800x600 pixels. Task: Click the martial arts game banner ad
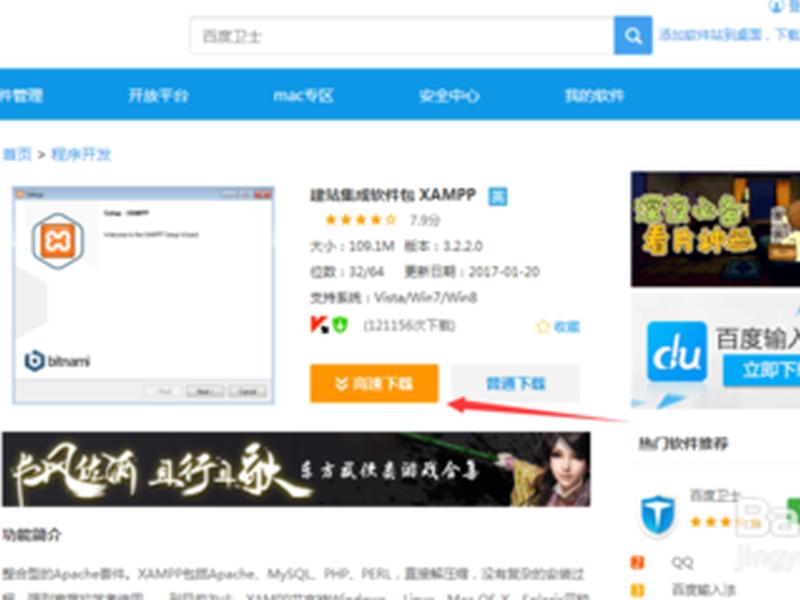[x=296, y=469]
